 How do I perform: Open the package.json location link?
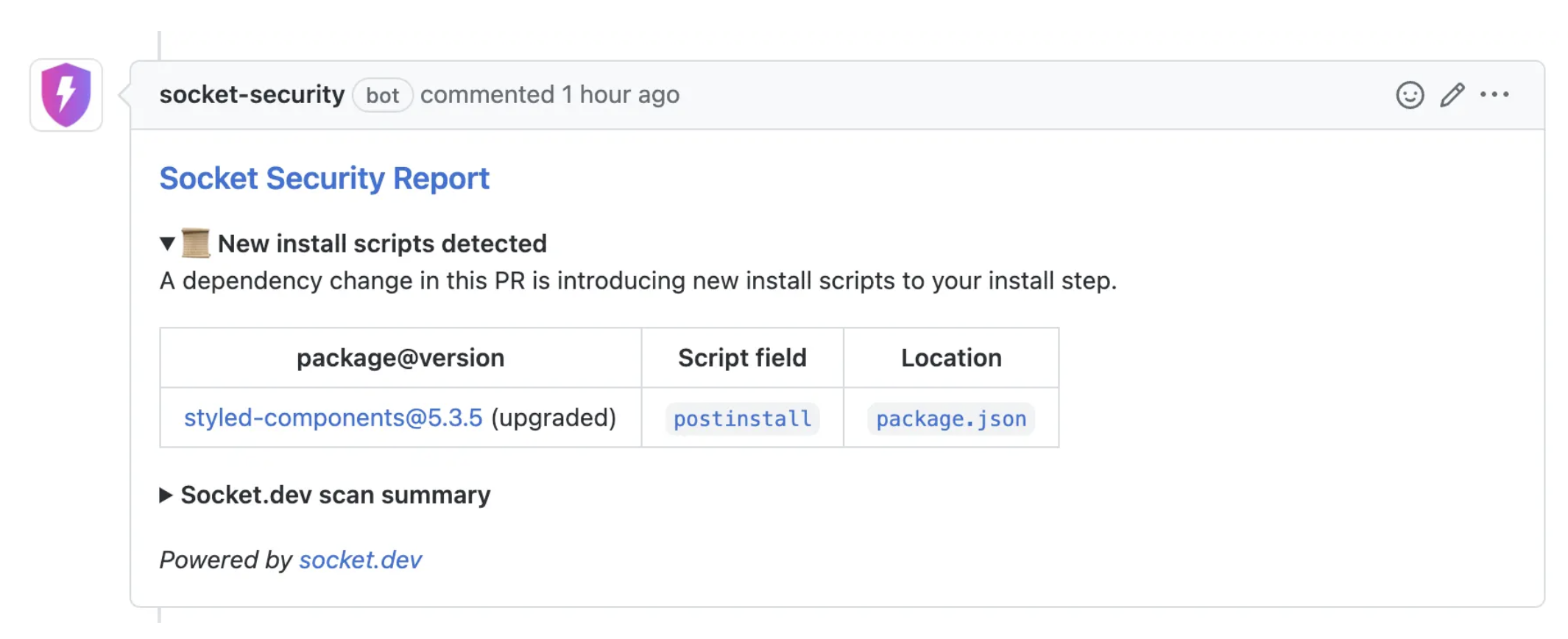(x=951, y=419)
